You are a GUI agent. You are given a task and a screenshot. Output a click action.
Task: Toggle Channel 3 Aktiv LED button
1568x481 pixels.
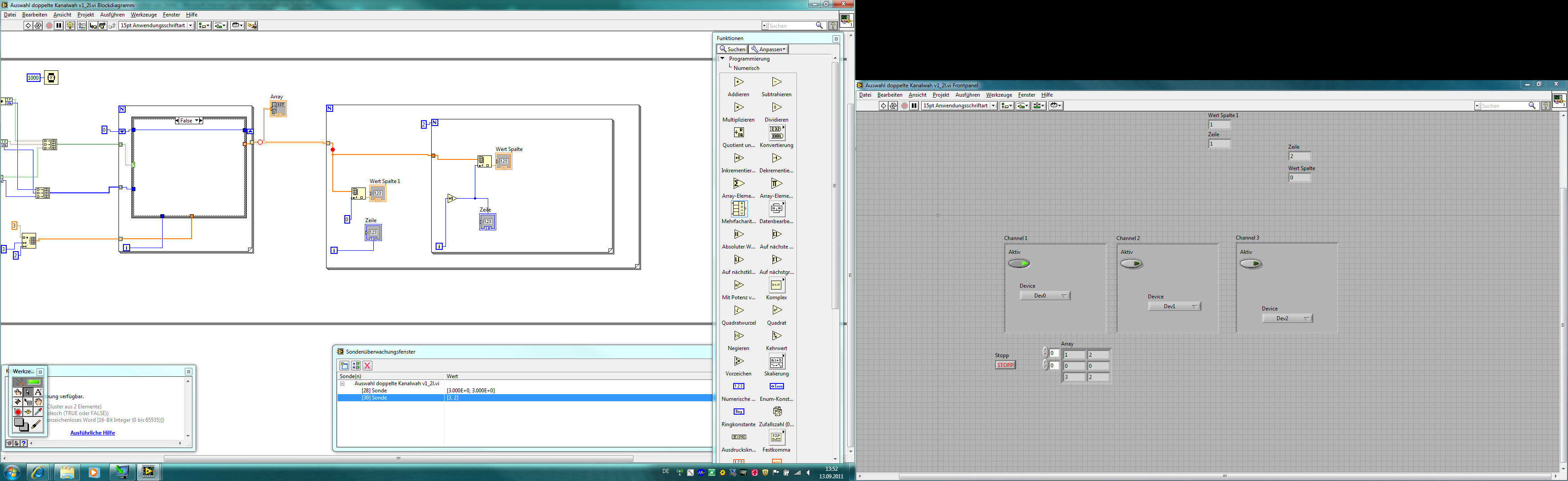1250,264
